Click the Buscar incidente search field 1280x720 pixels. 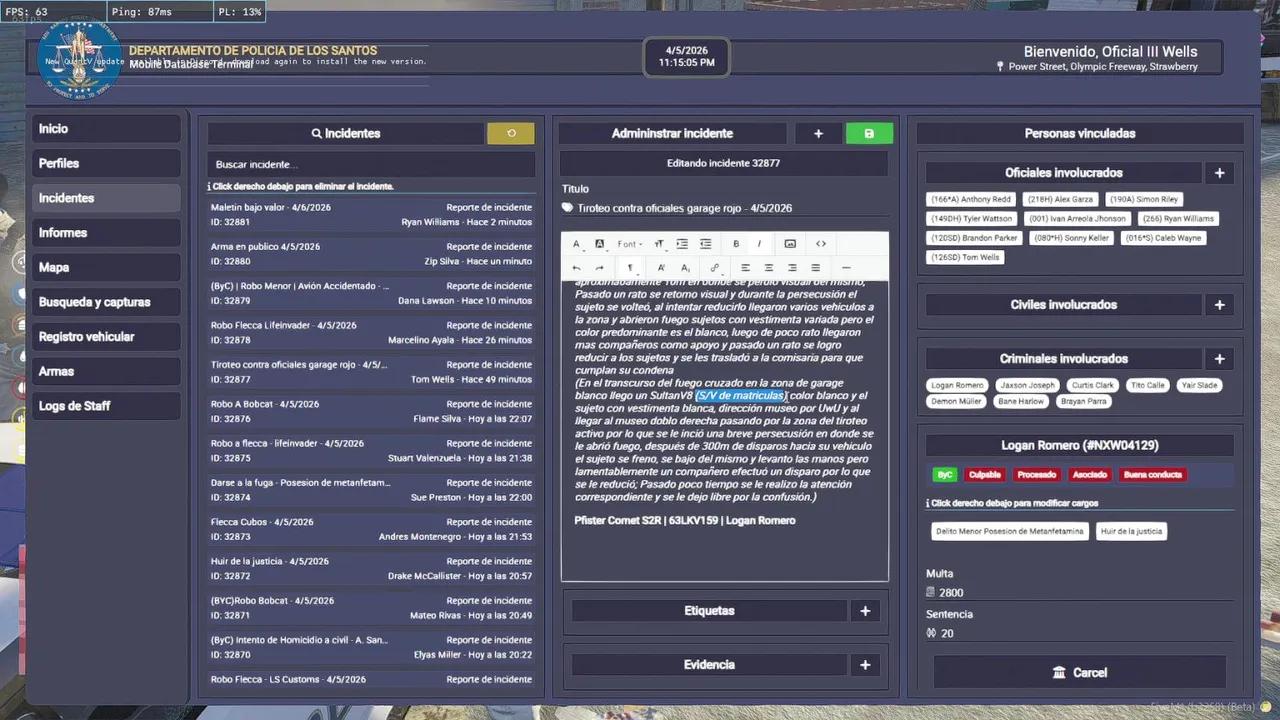(371, 164)
